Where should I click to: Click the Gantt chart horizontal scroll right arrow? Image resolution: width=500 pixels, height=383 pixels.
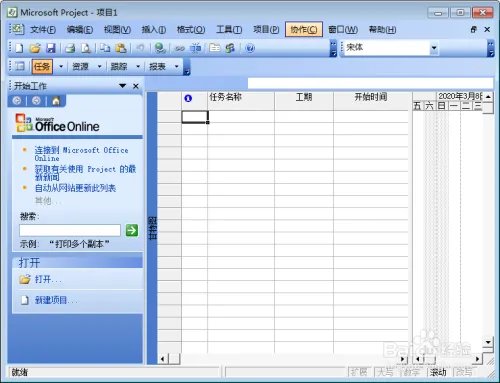tap(477, 359)
